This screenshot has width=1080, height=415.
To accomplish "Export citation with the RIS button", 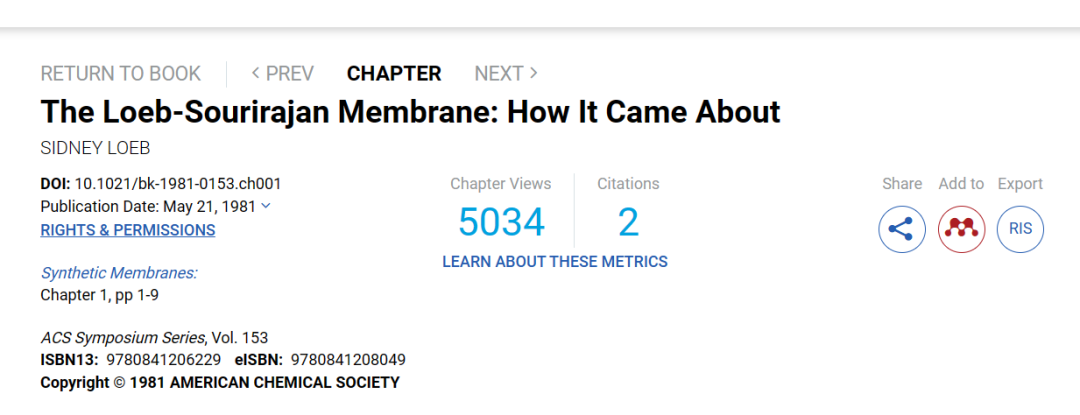I will (x=1020, y=229).
